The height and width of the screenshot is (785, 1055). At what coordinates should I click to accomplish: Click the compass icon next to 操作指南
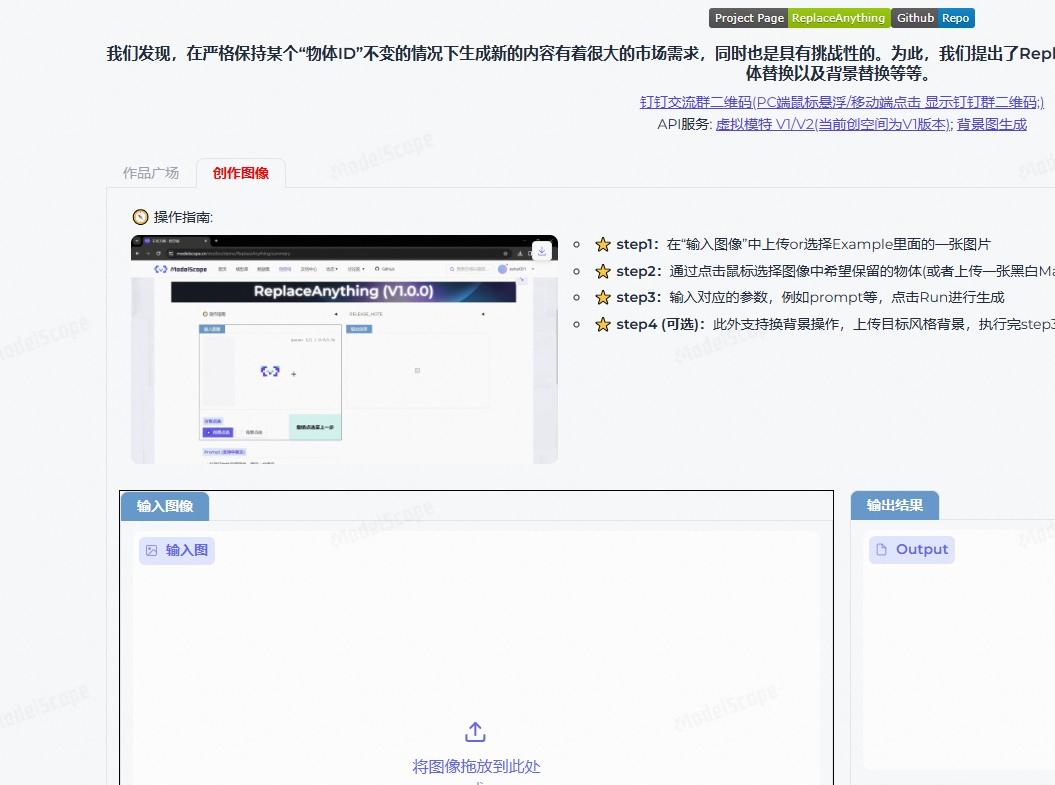140,217
